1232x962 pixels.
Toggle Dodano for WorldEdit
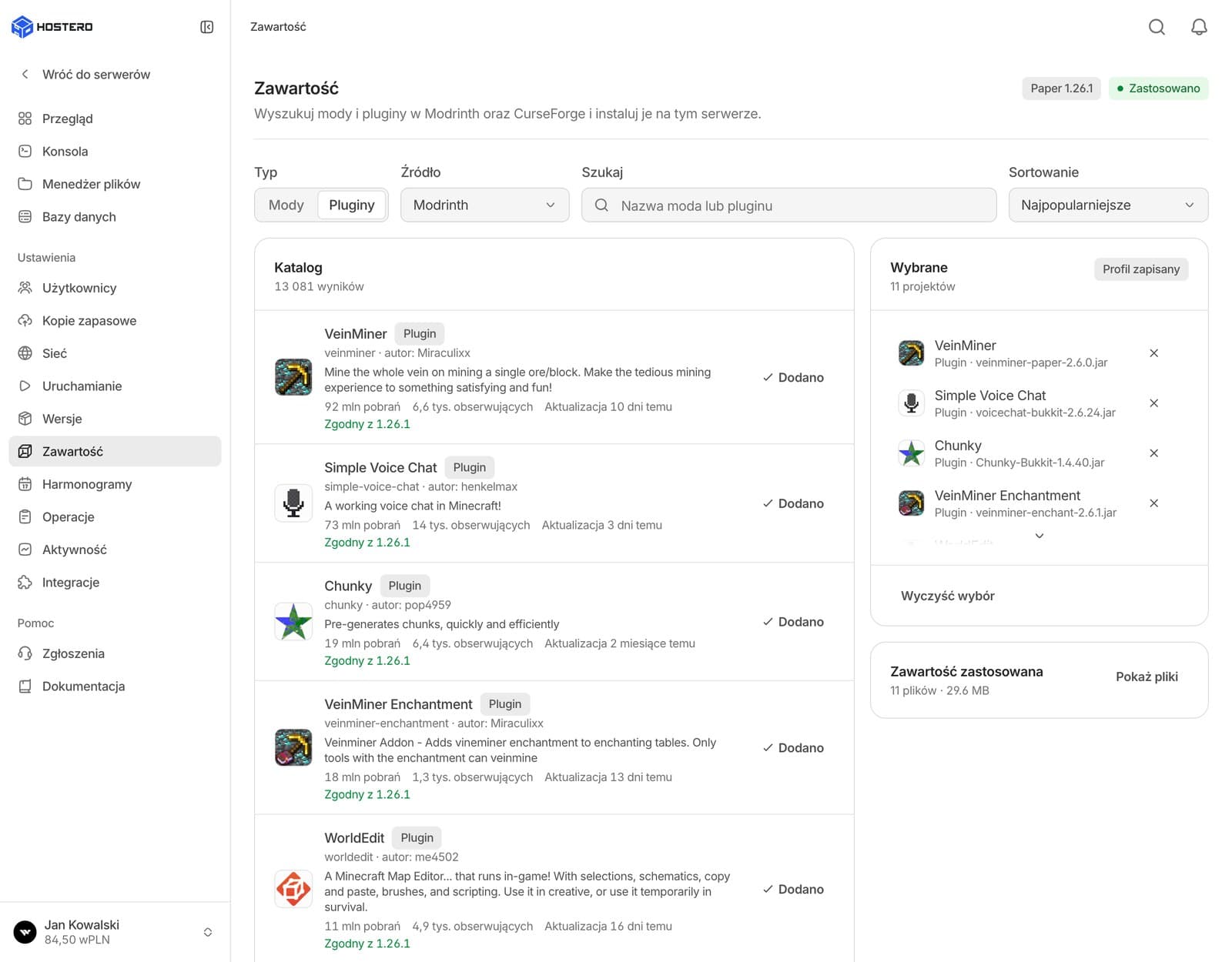pos(793,889)
